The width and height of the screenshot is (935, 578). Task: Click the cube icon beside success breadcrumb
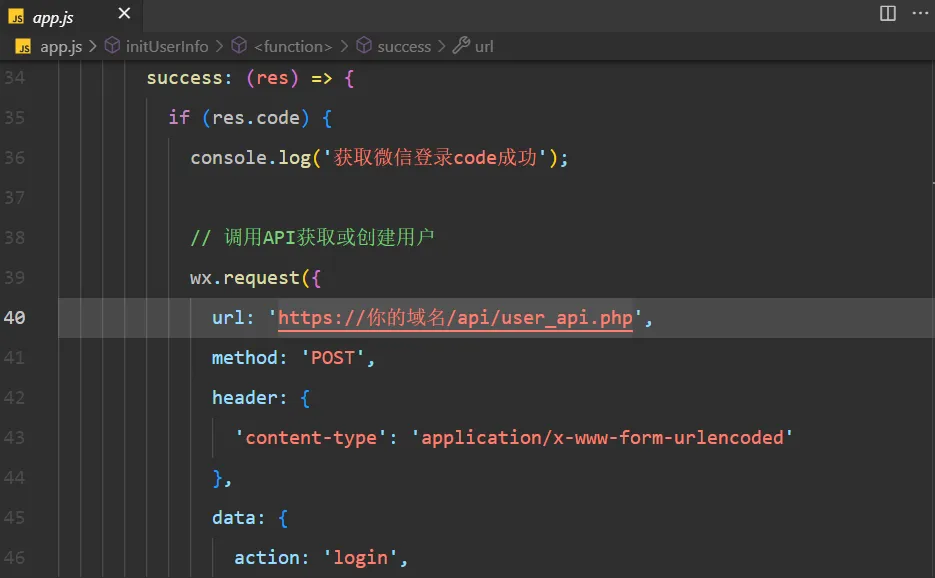(x=364, y=46)
